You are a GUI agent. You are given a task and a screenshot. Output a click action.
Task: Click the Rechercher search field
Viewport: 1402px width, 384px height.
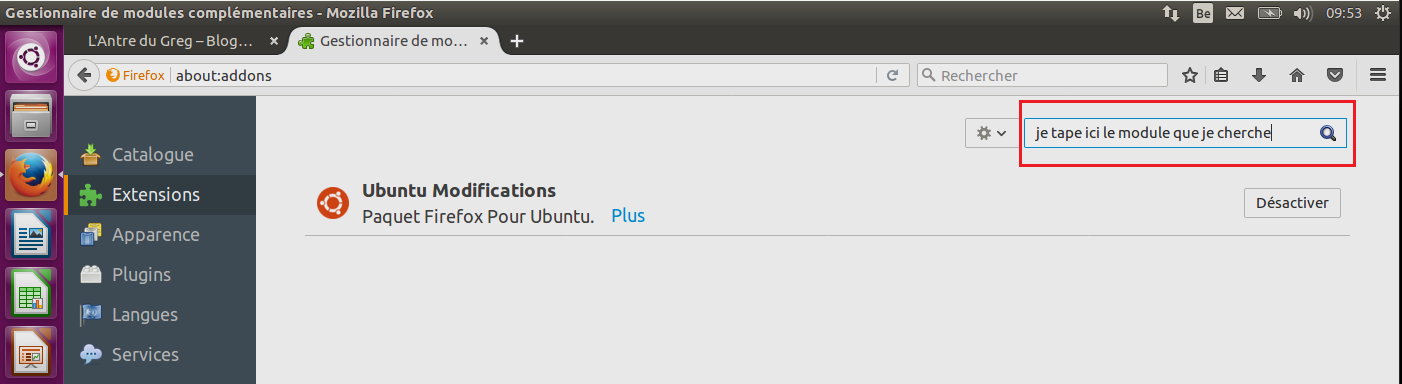[x=1042, y=75]
